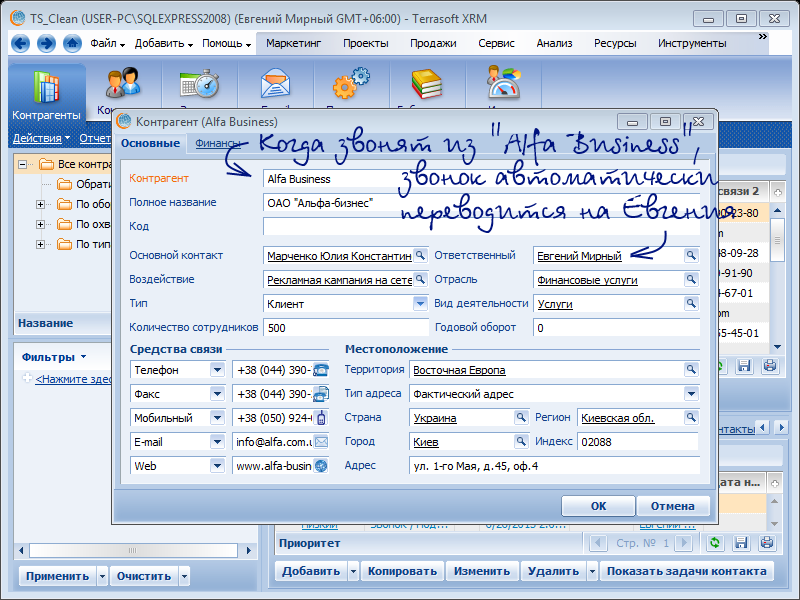
Task: Open the calendar stopwatch tasks icon
Action: tap(199, 84)
